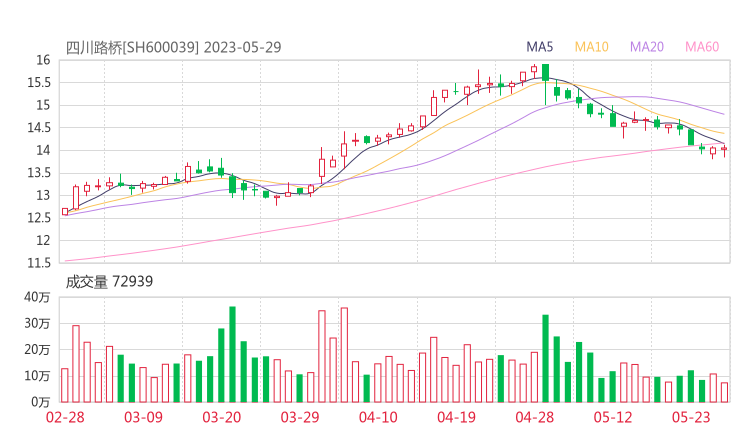Click the 0万 volume axis label
The image size is (740, 440).
(41, 402)
